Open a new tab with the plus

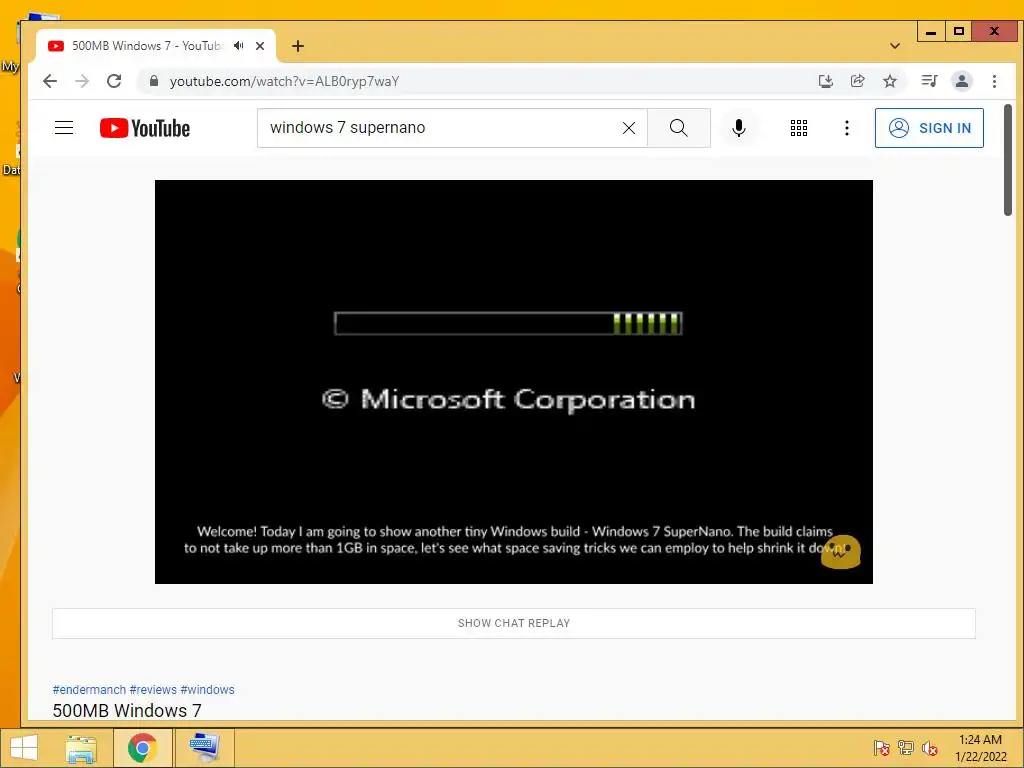point(298,46)
